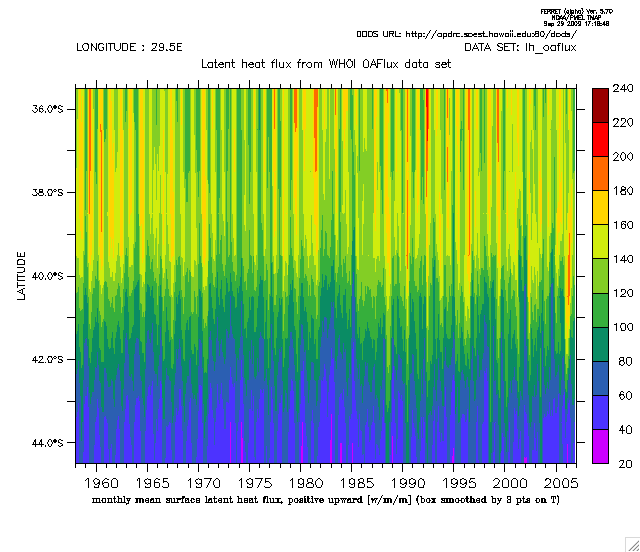Viewport: 640px width, 552px height.
Task: Click the orange 180-200 colorbar swatch
Action: point(600,174)
